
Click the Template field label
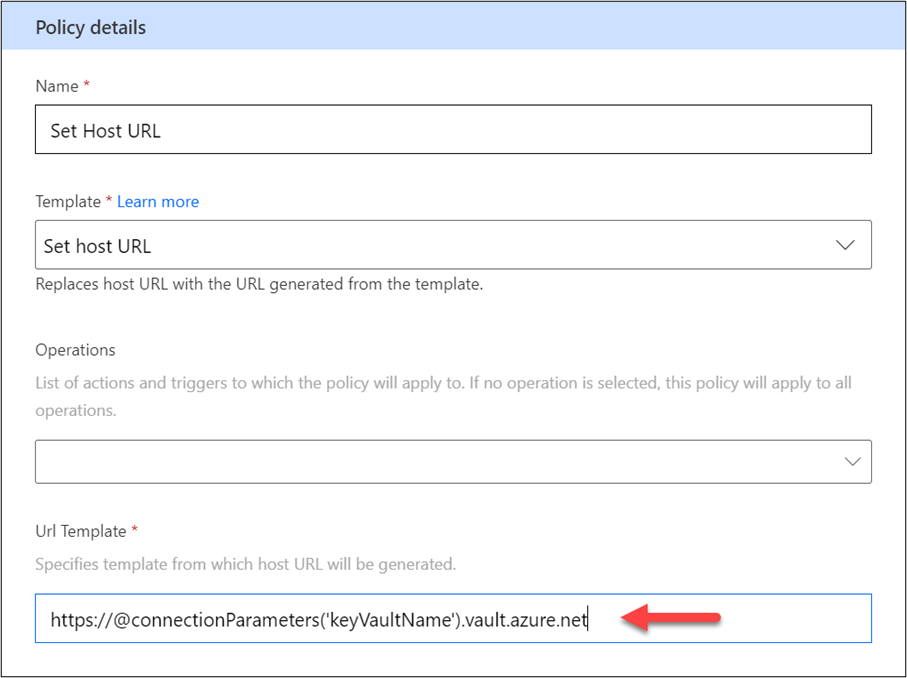[x=67, y=202]
